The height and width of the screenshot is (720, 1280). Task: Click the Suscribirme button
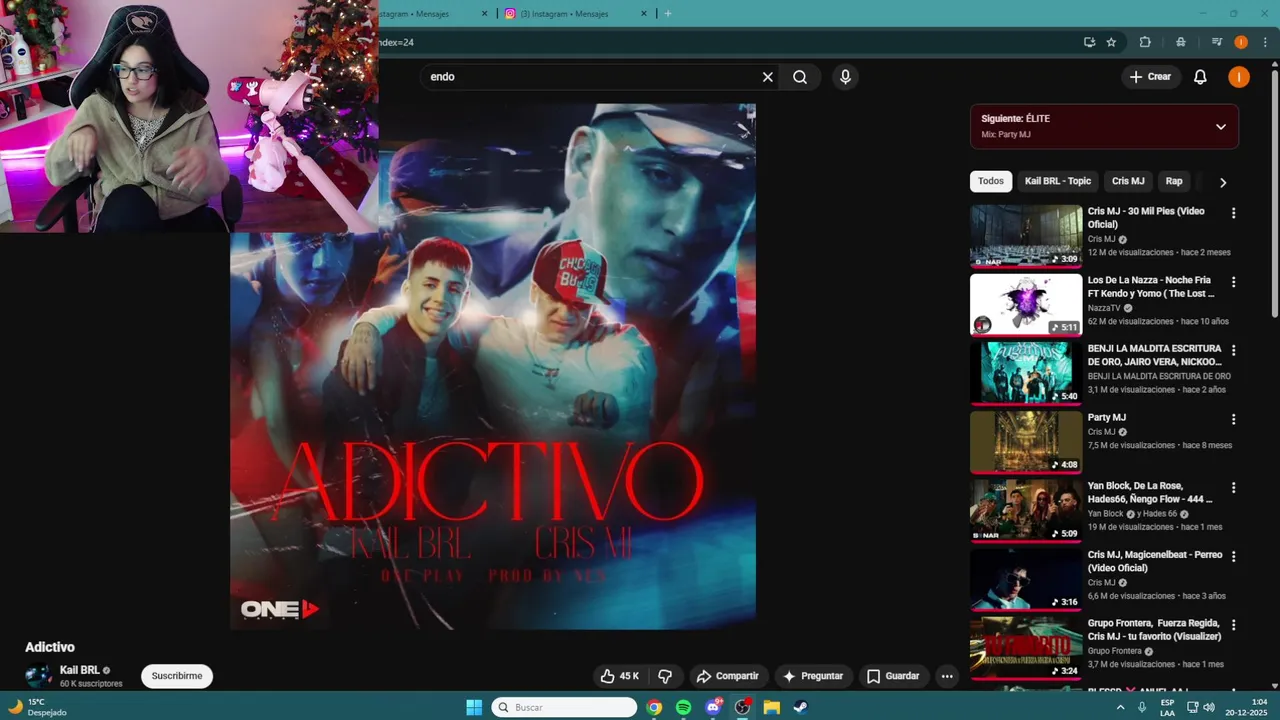177,676
